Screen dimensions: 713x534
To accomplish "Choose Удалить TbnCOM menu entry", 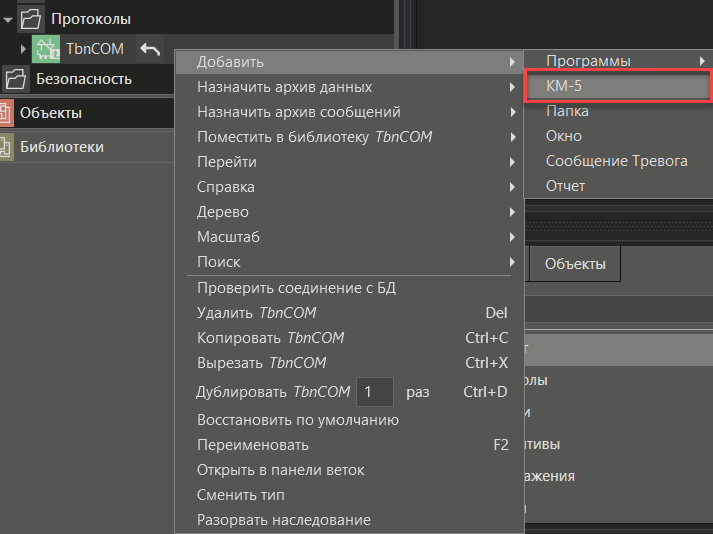I will (257, 313).
